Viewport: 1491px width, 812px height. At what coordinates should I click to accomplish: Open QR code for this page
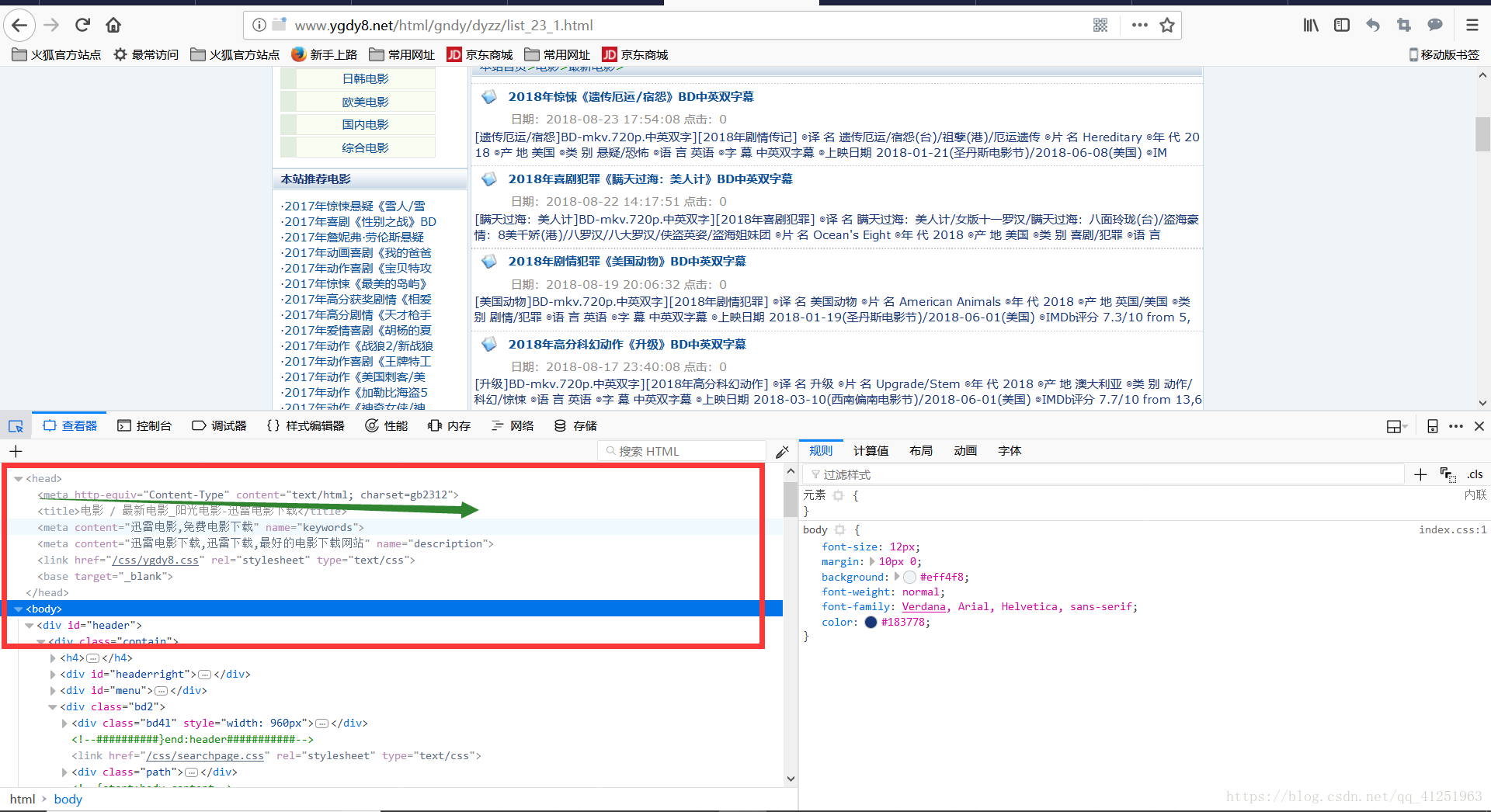pyautogui.click(x=1100, y=25)
